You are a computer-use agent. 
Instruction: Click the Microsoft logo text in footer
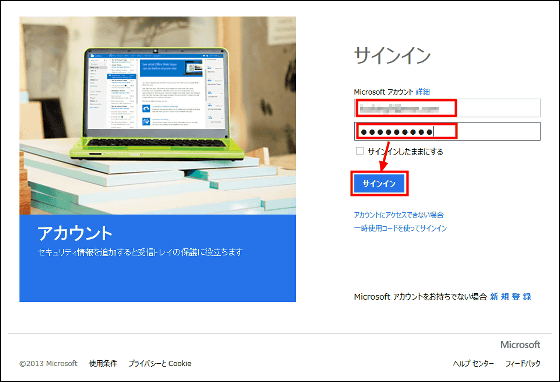point(520,345)
